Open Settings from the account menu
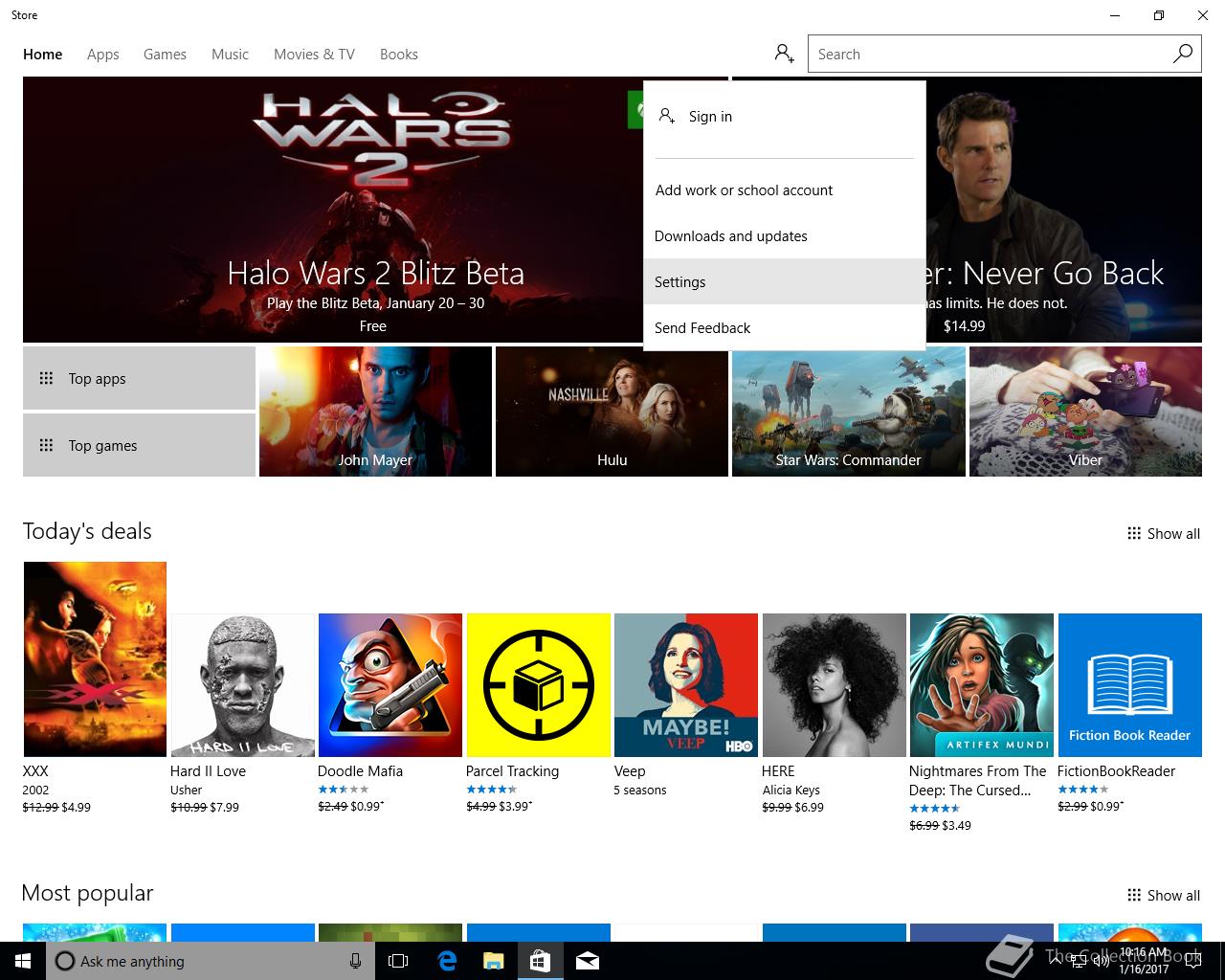This screenshot has width=1225, height=980. (x=785, y=281)
